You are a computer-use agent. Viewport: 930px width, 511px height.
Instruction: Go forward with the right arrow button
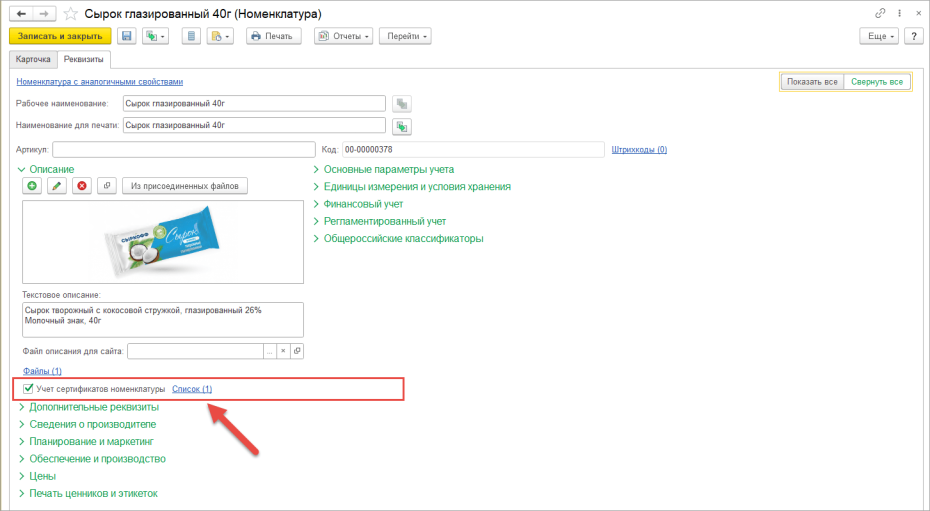coord(44,13)
